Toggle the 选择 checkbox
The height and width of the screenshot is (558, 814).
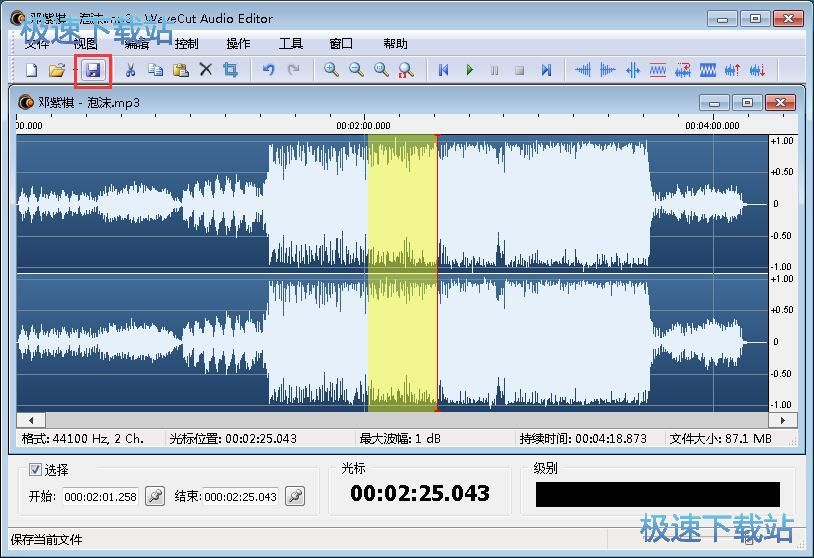tap(35, 470)
